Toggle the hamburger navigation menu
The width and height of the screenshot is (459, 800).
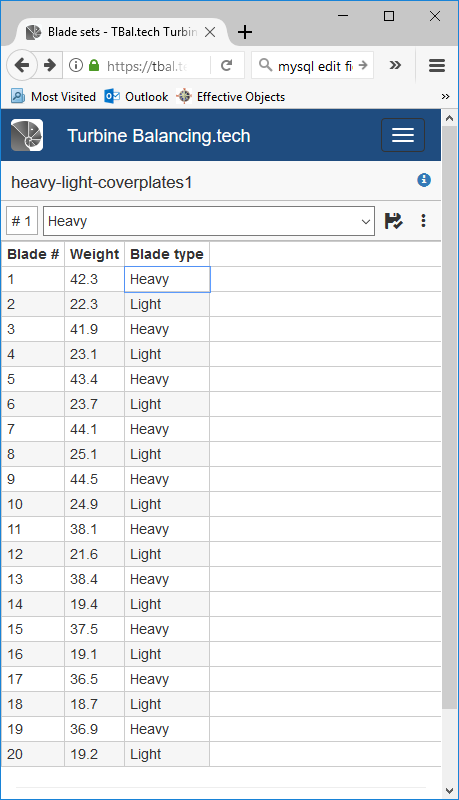(x=403, y=135)
